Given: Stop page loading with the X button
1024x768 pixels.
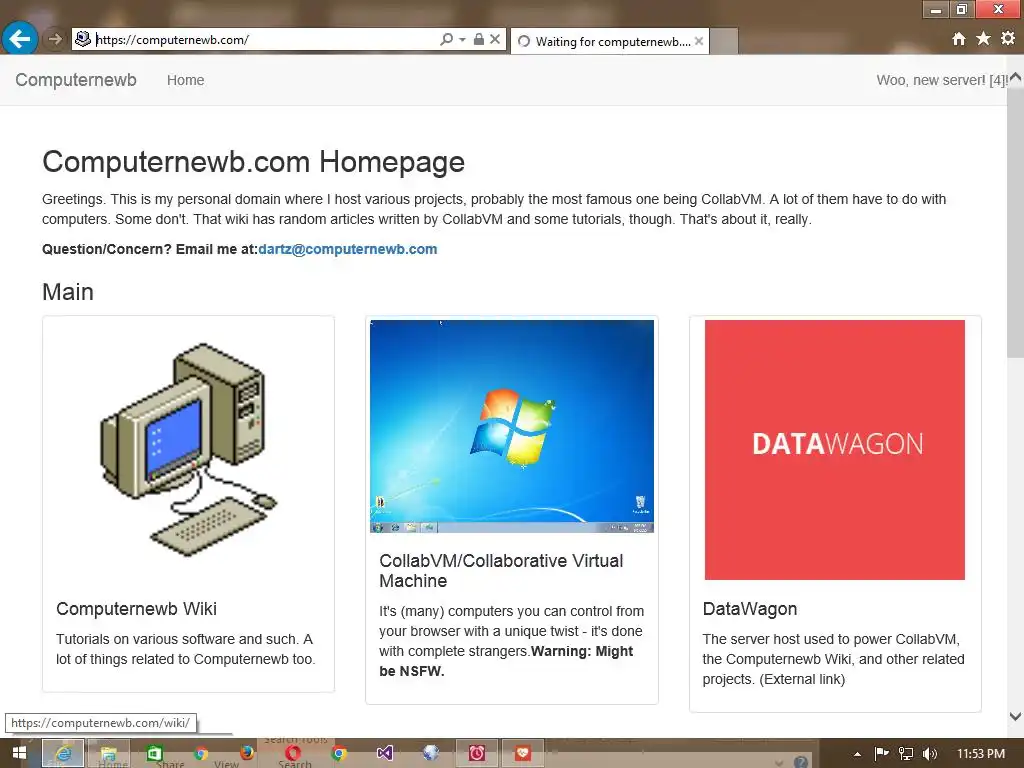Looking at the screenshot, I should (x=495, y=39).
